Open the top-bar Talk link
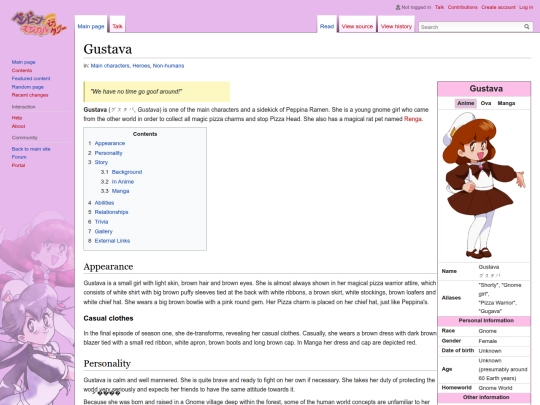 point(439,7)
